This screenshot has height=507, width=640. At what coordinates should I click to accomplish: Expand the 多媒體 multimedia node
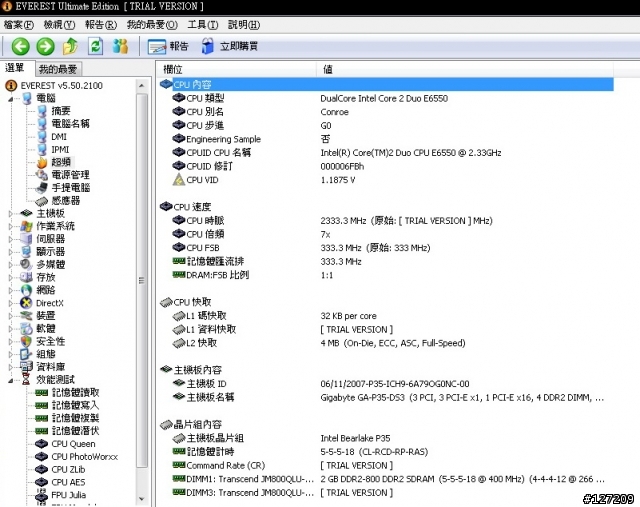(11, 265)
